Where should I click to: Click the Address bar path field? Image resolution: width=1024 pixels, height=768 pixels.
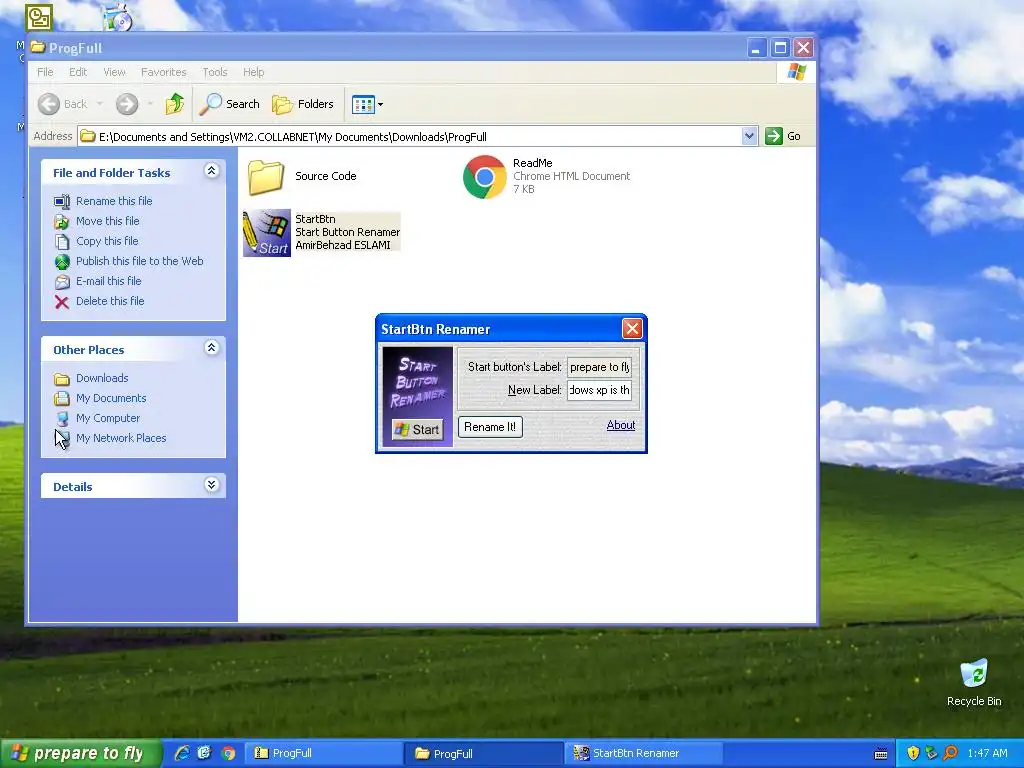click(418, 136)
